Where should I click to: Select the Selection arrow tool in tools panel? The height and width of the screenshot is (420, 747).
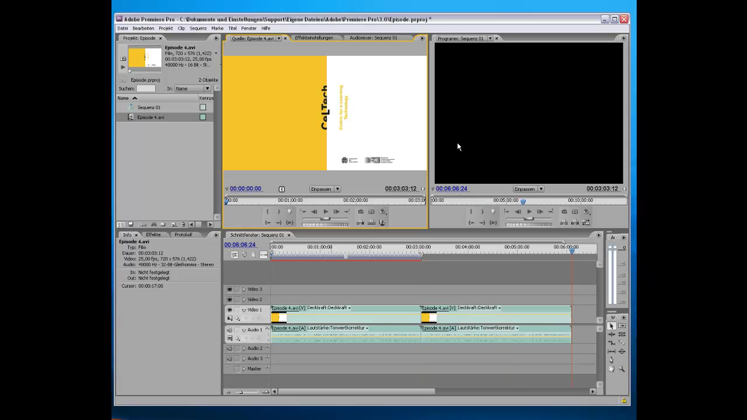click(611, 326)
